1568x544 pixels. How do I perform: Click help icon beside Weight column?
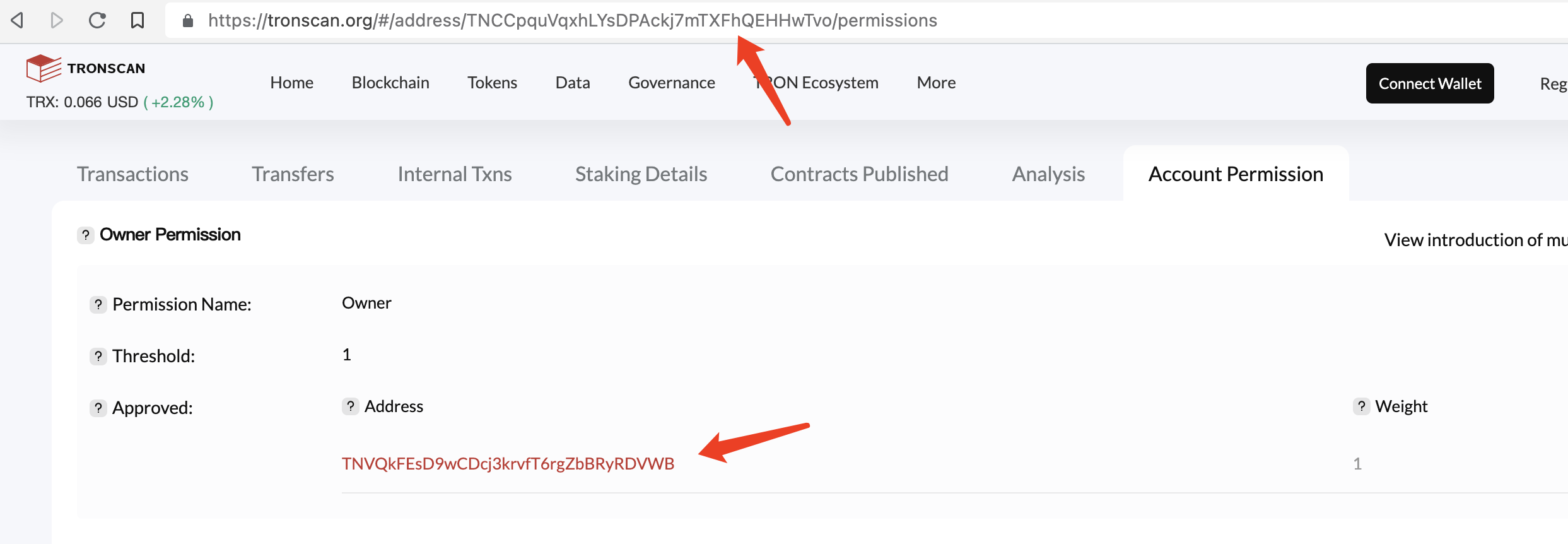click(1361, 406)
